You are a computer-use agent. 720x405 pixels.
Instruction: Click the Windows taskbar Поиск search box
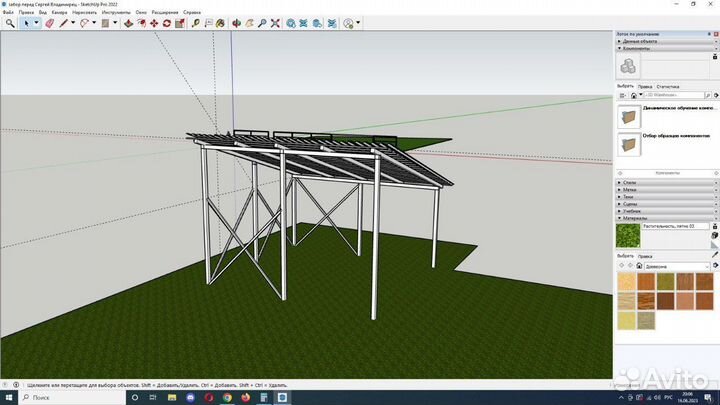point(72,397)
